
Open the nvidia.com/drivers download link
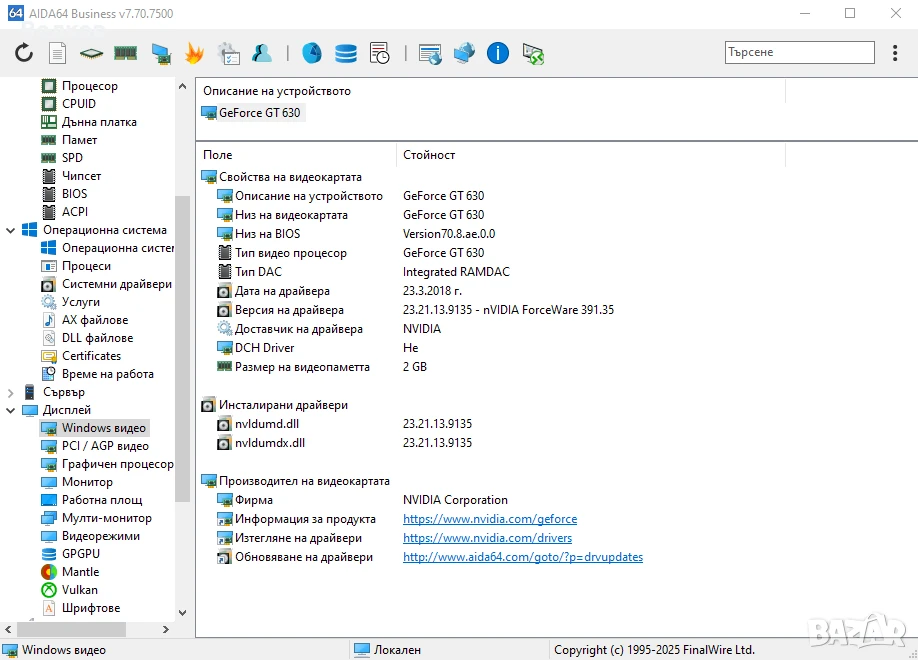coord(487,538)
